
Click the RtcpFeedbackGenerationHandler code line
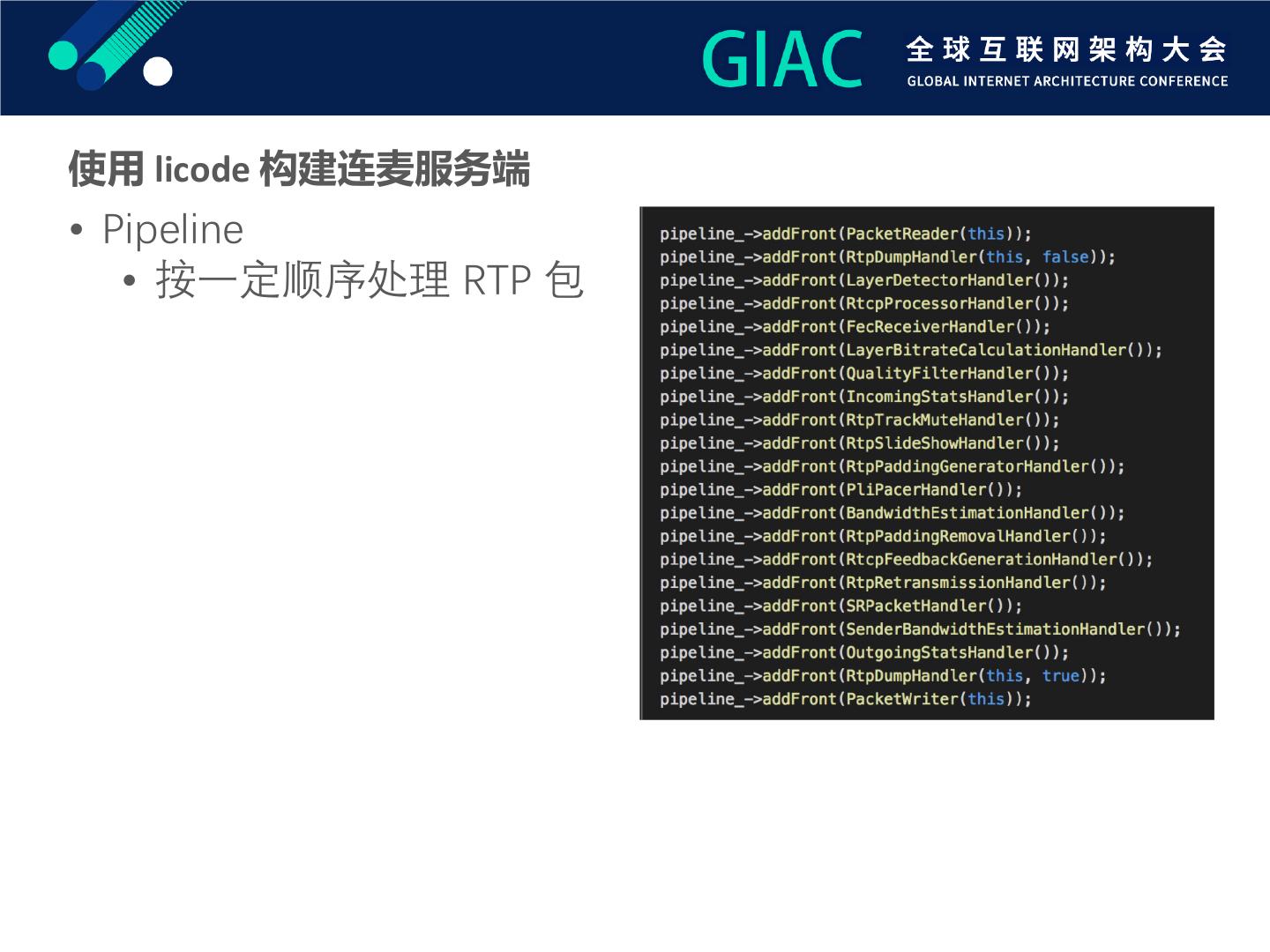(x=907, y=560)
